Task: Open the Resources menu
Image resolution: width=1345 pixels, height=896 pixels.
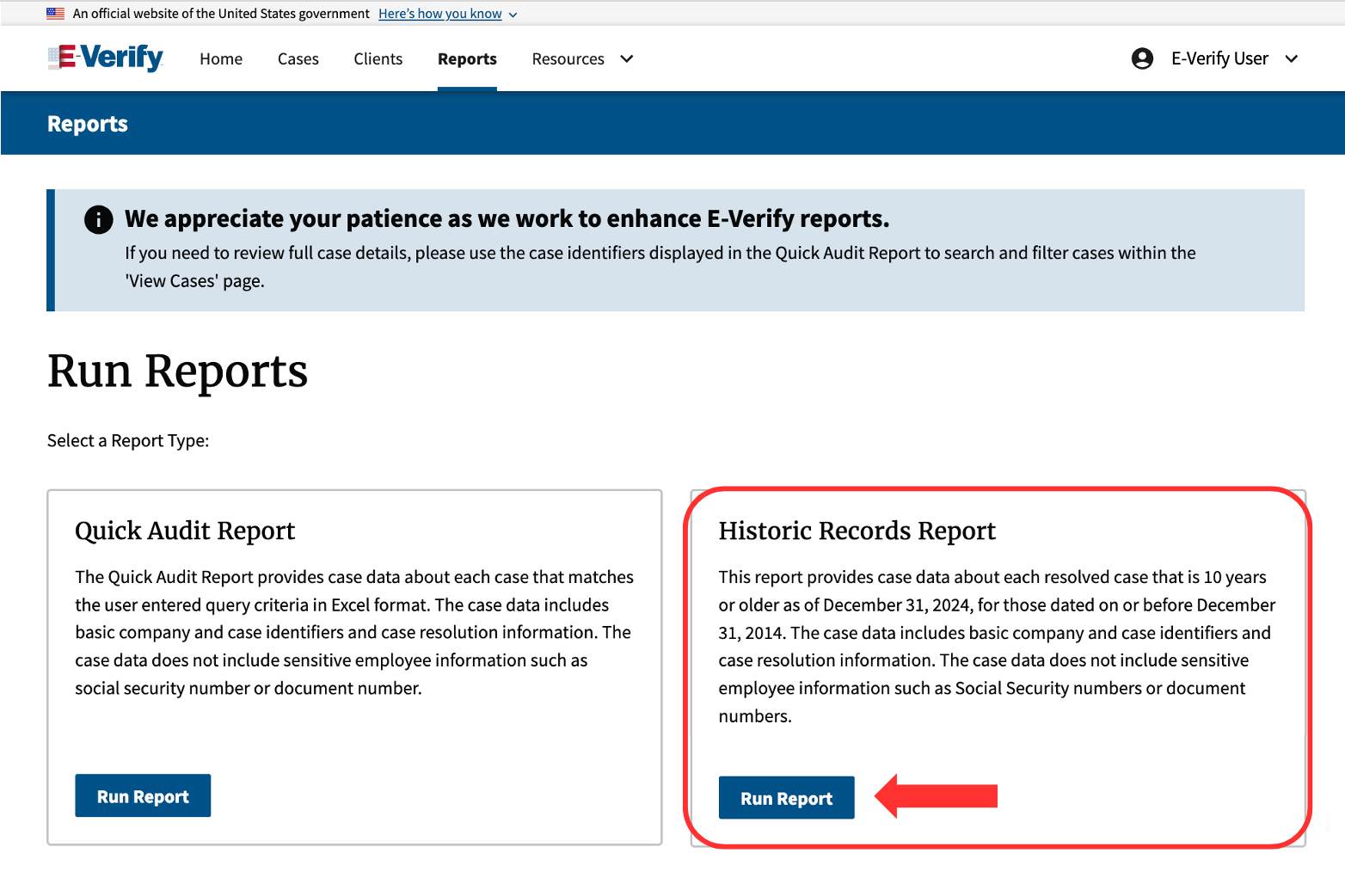Action: [x=568, y=58]
